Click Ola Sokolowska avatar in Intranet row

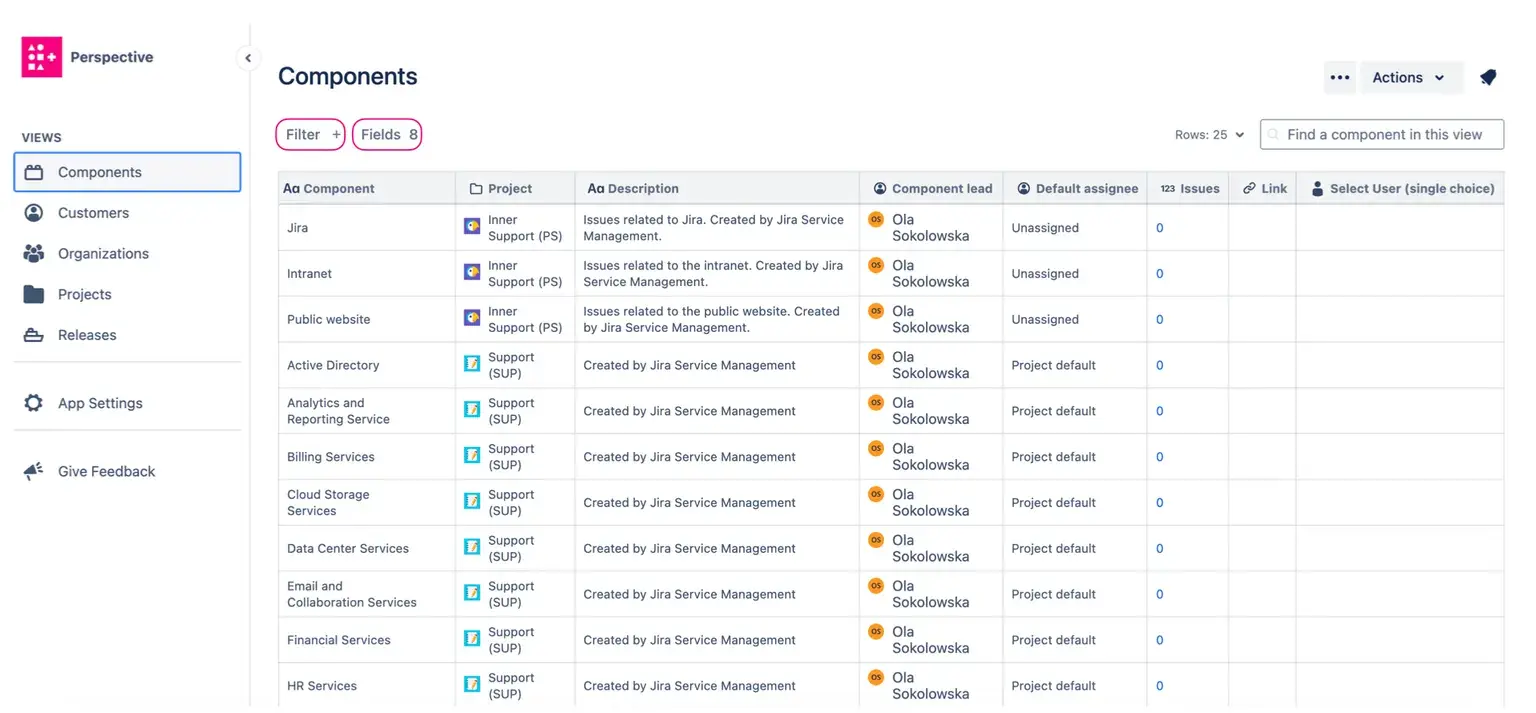pos(876,265)
